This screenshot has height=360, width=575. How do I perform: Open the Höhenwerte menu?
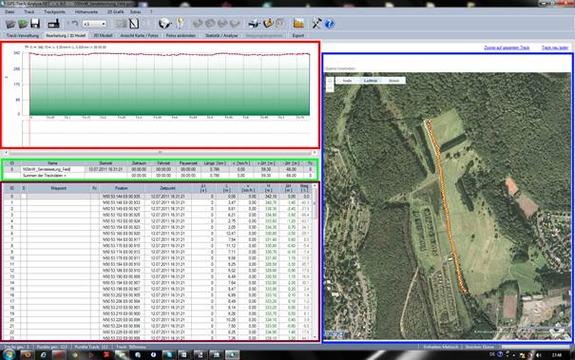[86, 12]
